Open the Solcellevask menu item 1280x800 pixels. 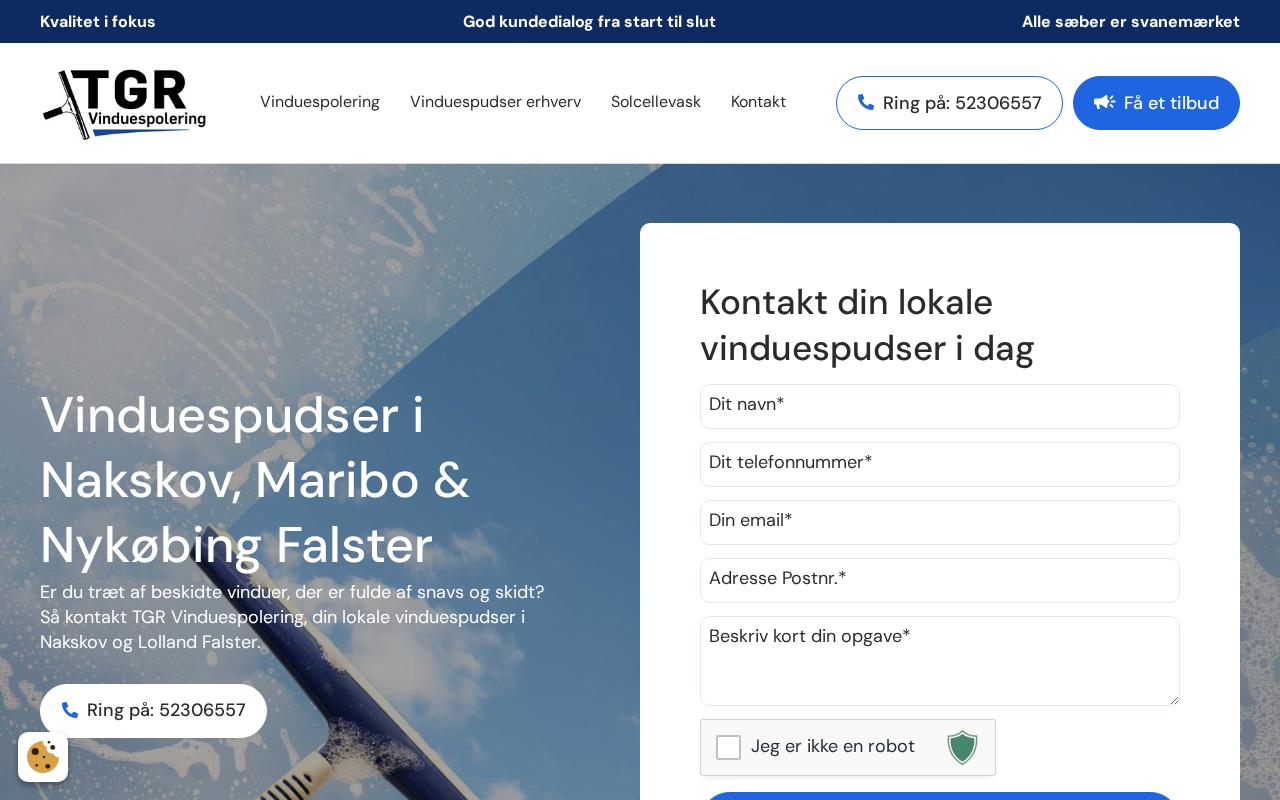click(x=656, y=102)
